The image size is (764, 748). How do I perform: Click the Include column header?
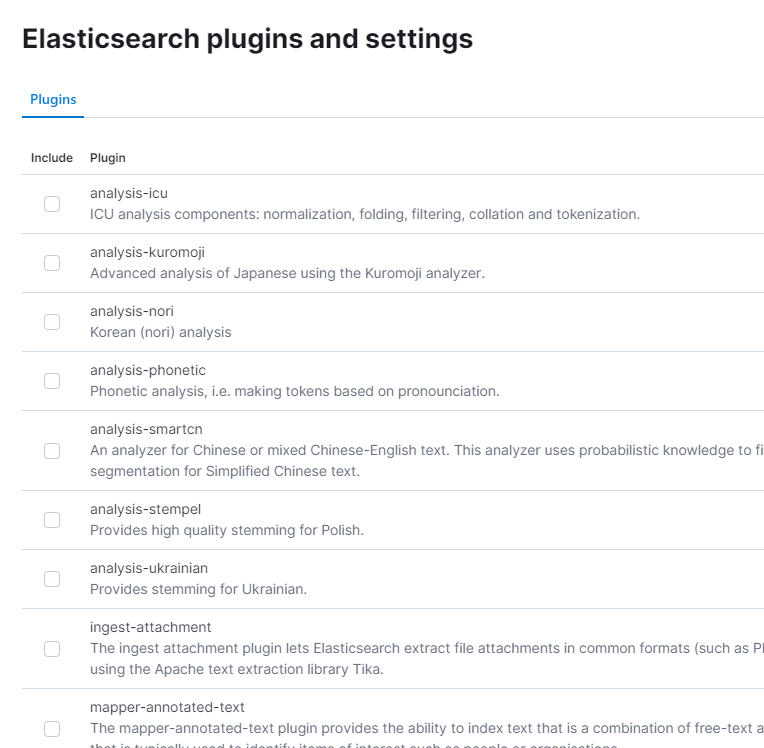(52, 158)
